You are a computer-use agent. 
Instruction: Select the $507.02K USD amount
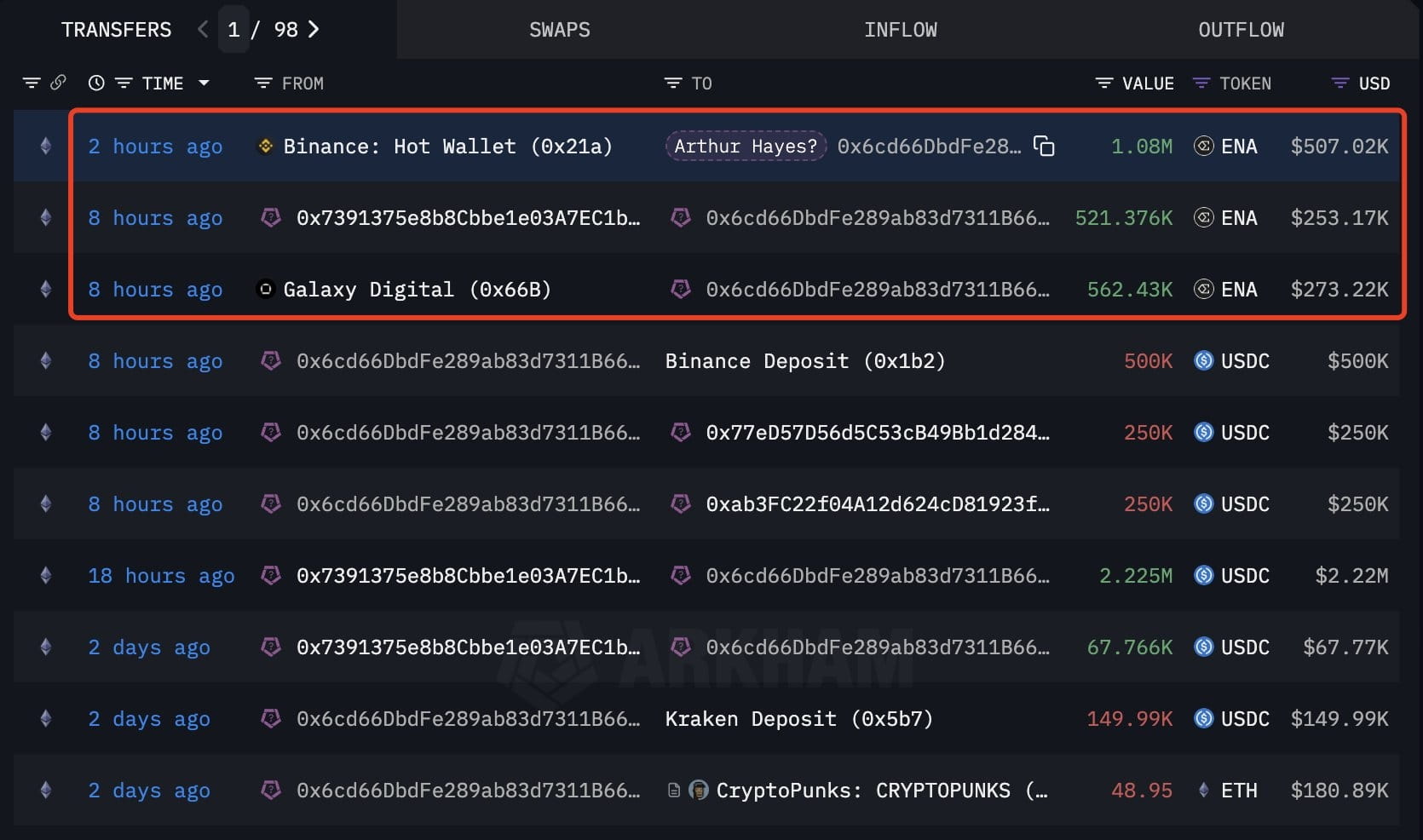coord(1339,147)
